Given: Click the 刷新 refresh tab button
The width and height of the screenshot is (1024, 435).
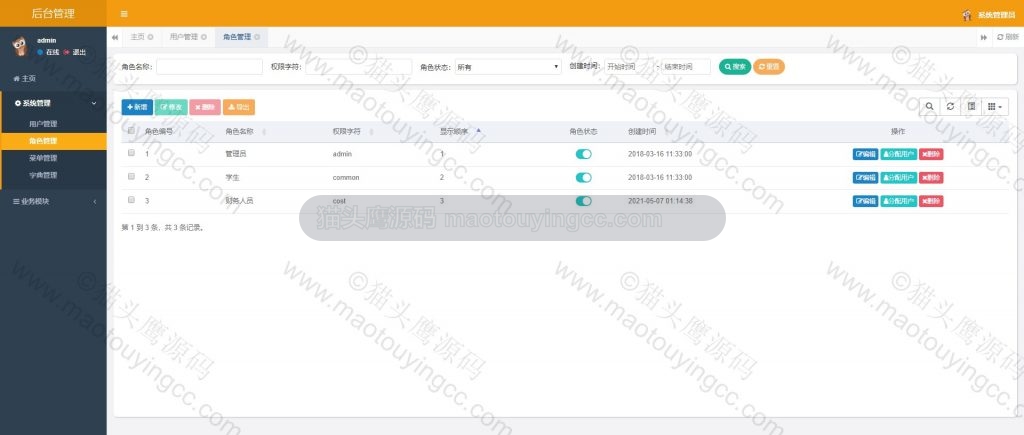Looking at the screenshot, I should coord(1008,37).
